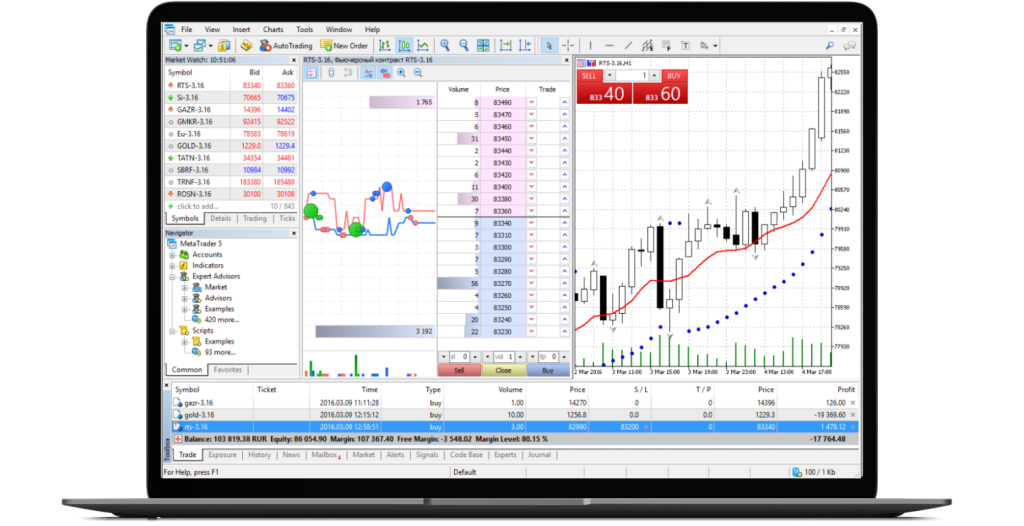The image size is (1024, 526).
Task: Click the search magnifier icon
Action: pos(829,45)
